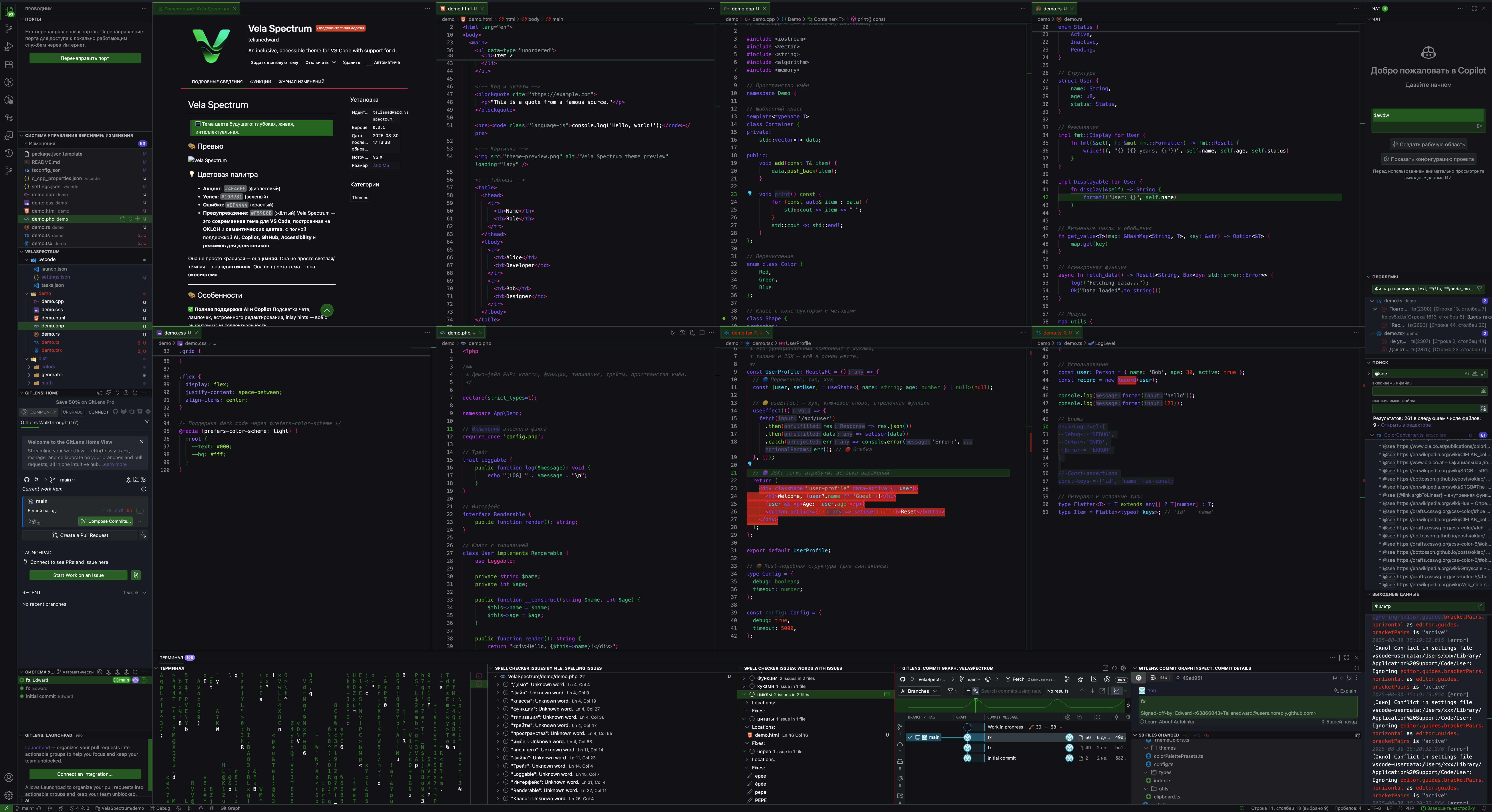Image resolution: width=1492 pixels, height=812 pixels.
Task: Open Accounts icon at activity bar bottom
Action: click(9, 777)
